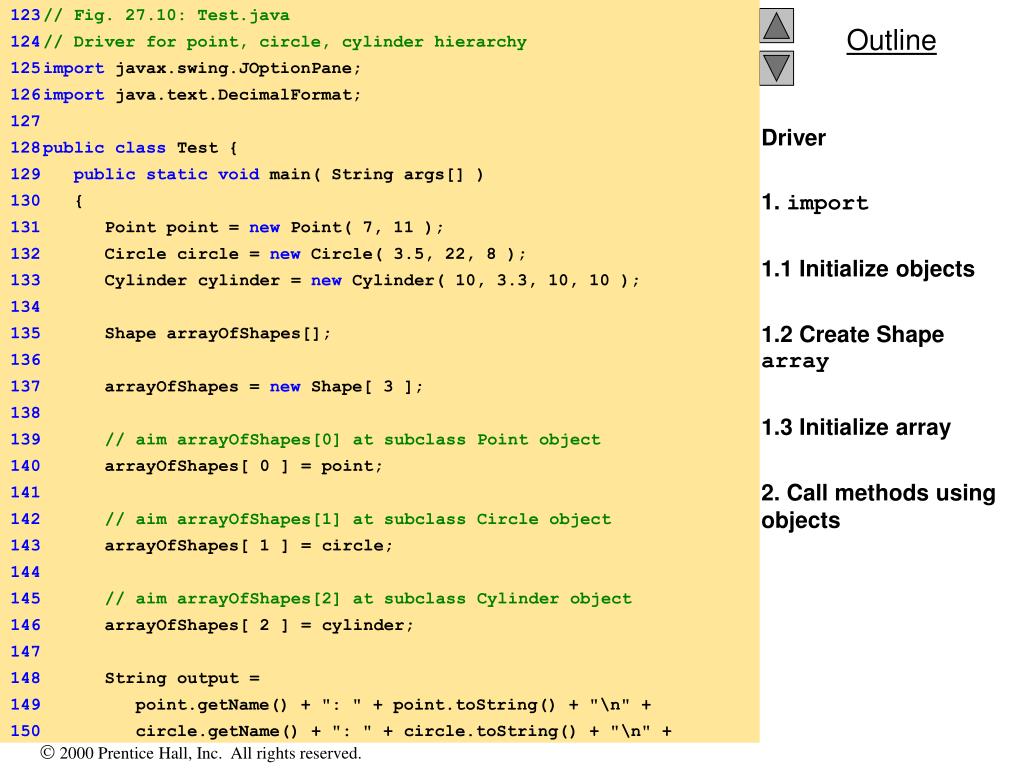1024x768 pixels.
Task: Select outline item '1.1 Initialize objects'
Action: [868, 268]
